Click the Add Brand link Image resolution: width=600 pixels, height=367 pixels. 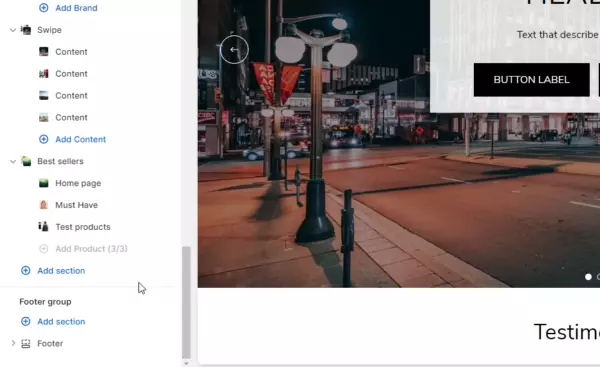point(76,8)
